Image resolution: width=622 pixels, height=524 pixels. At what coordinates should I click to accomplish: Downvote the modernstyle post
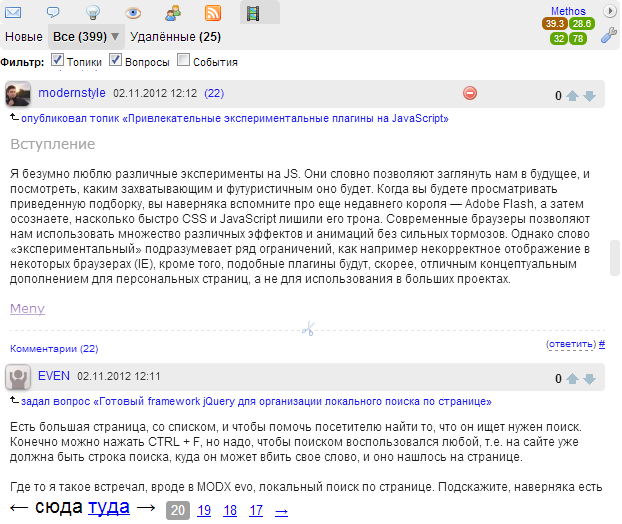tap(590, 96)
